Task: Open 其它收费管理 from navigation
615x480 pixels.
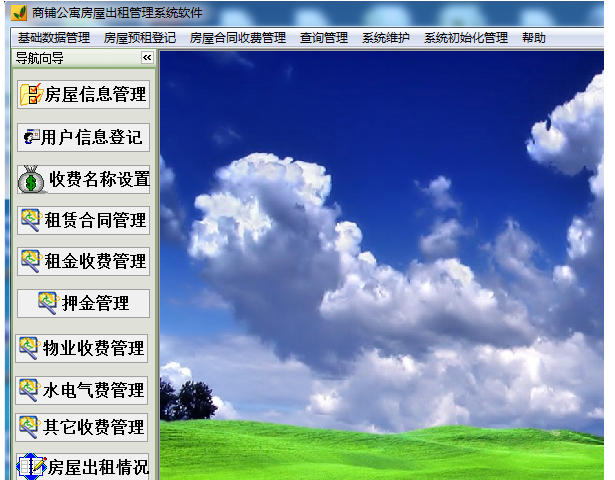Action: [x=82, y=427]
